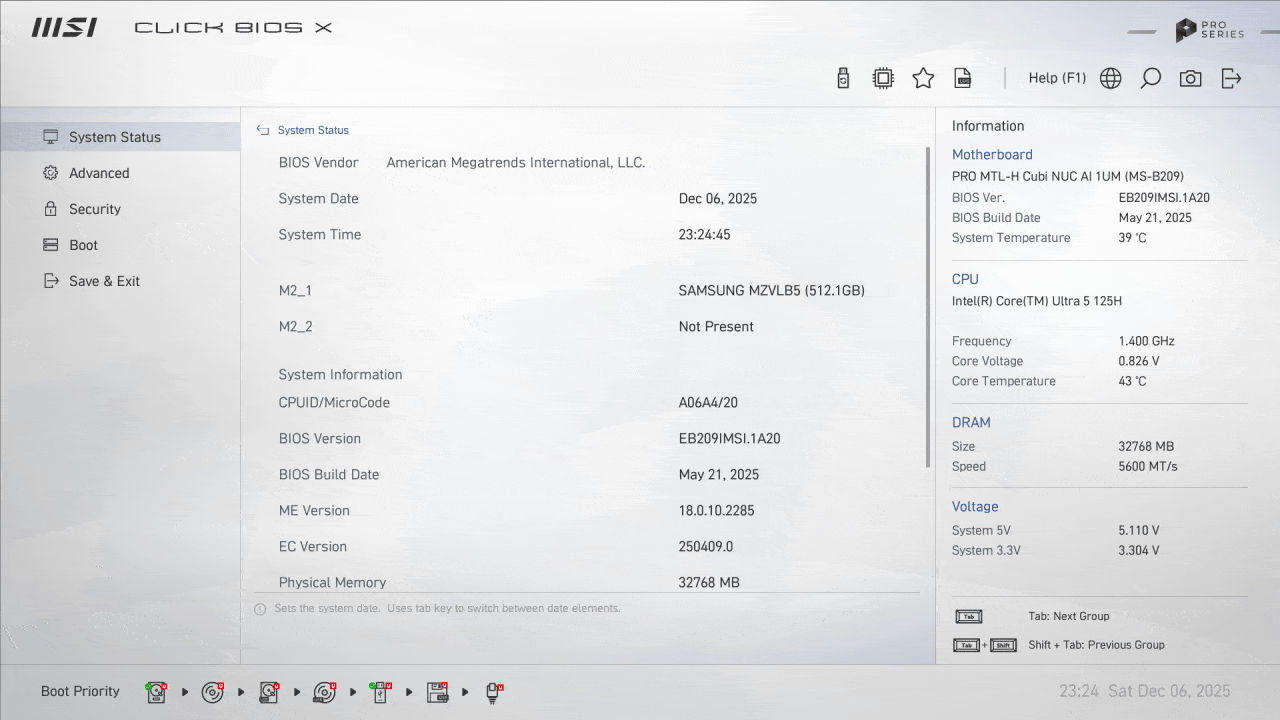1280x720 pixels.
Task: Select the first hard disk boot device
Action: pos(157,692)
